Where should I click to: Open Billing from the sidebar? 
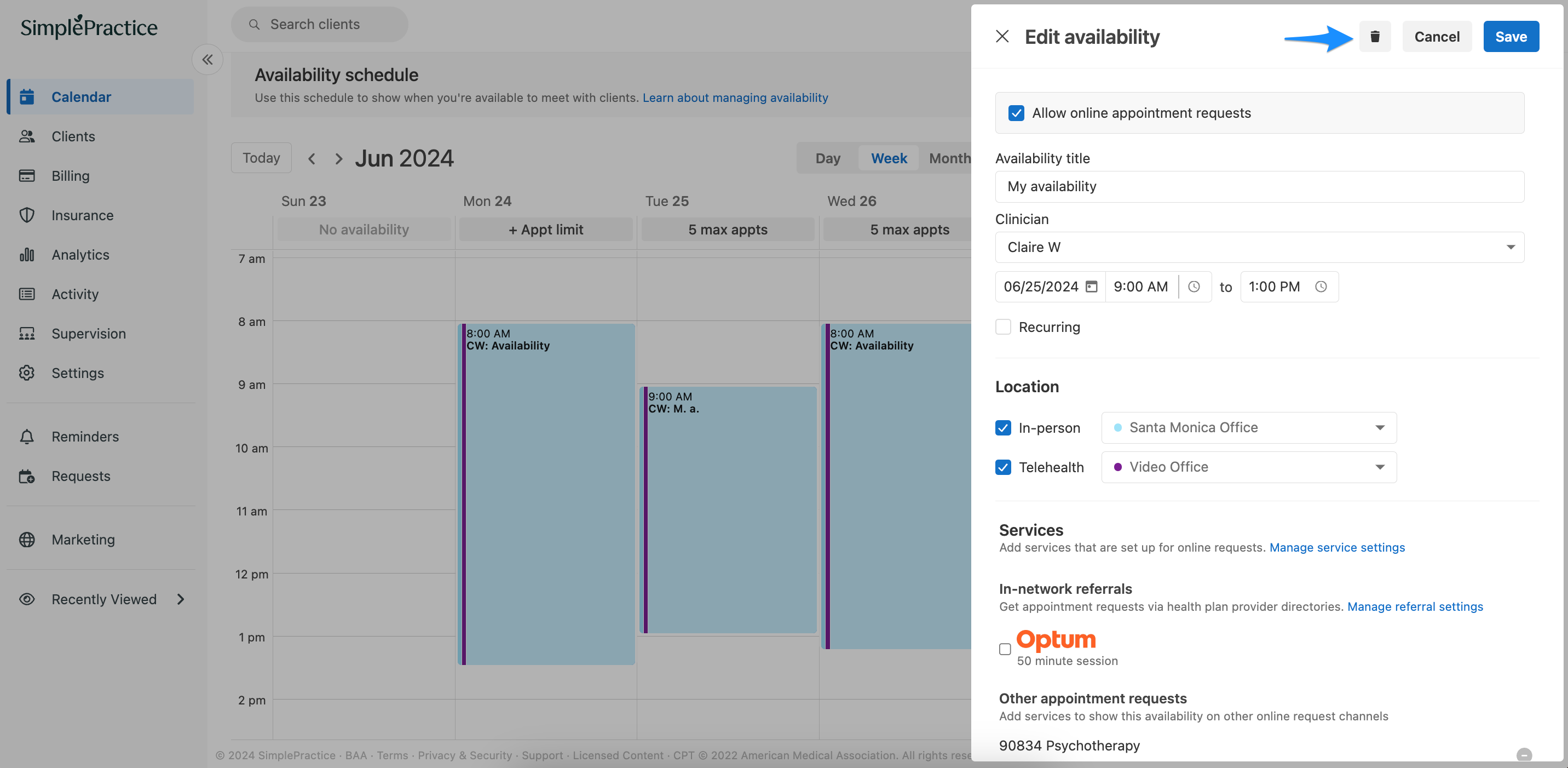[x=71, y=175]
